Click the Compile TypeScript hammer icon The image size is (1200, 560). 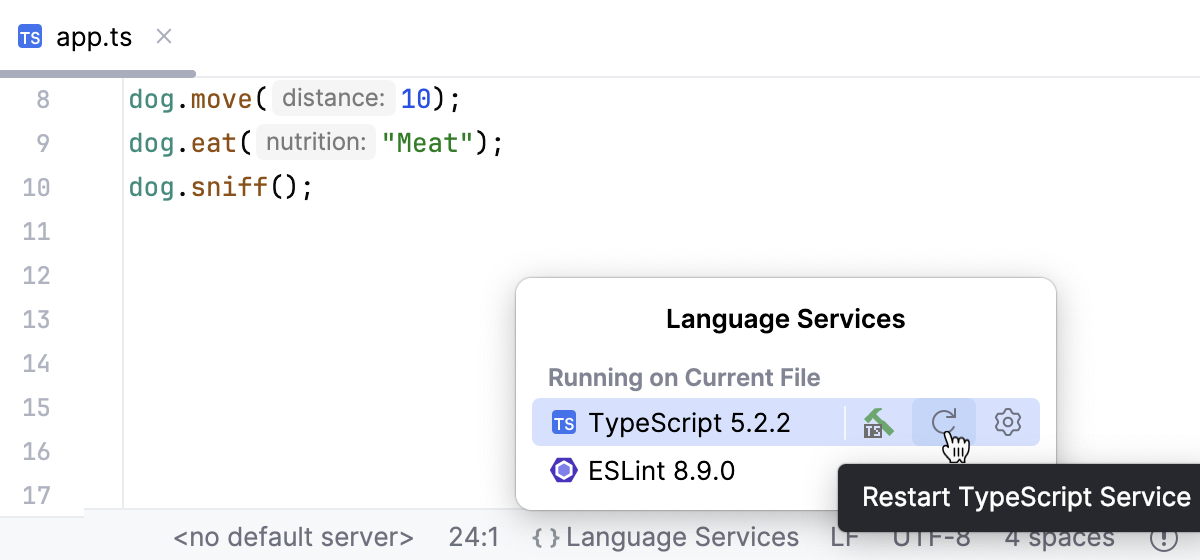point(879,422)
